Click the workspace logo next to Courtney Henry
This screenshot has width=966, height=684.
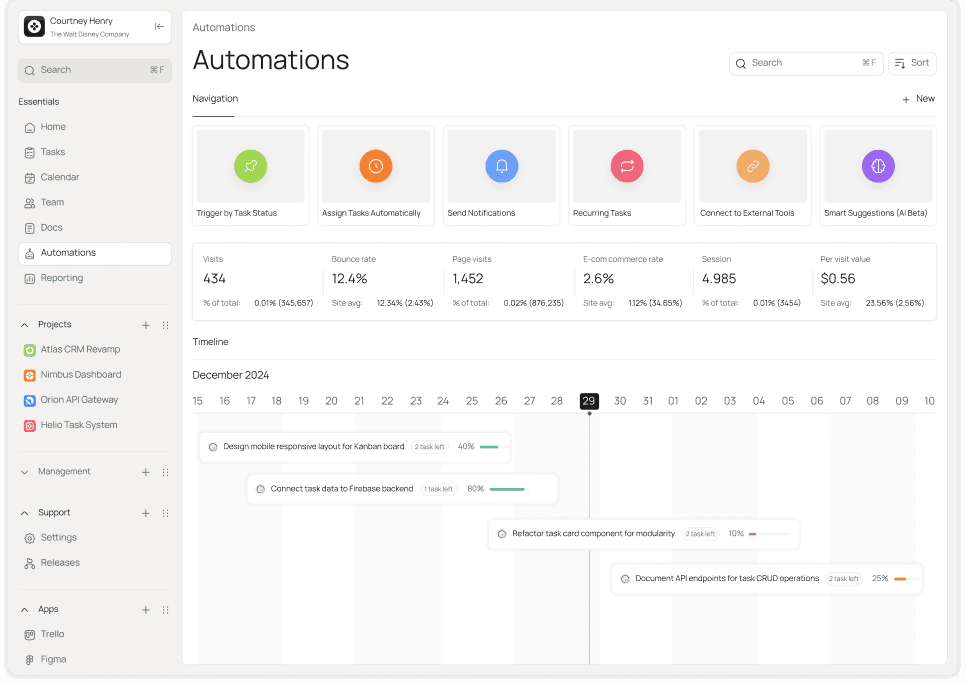point(34,26)
